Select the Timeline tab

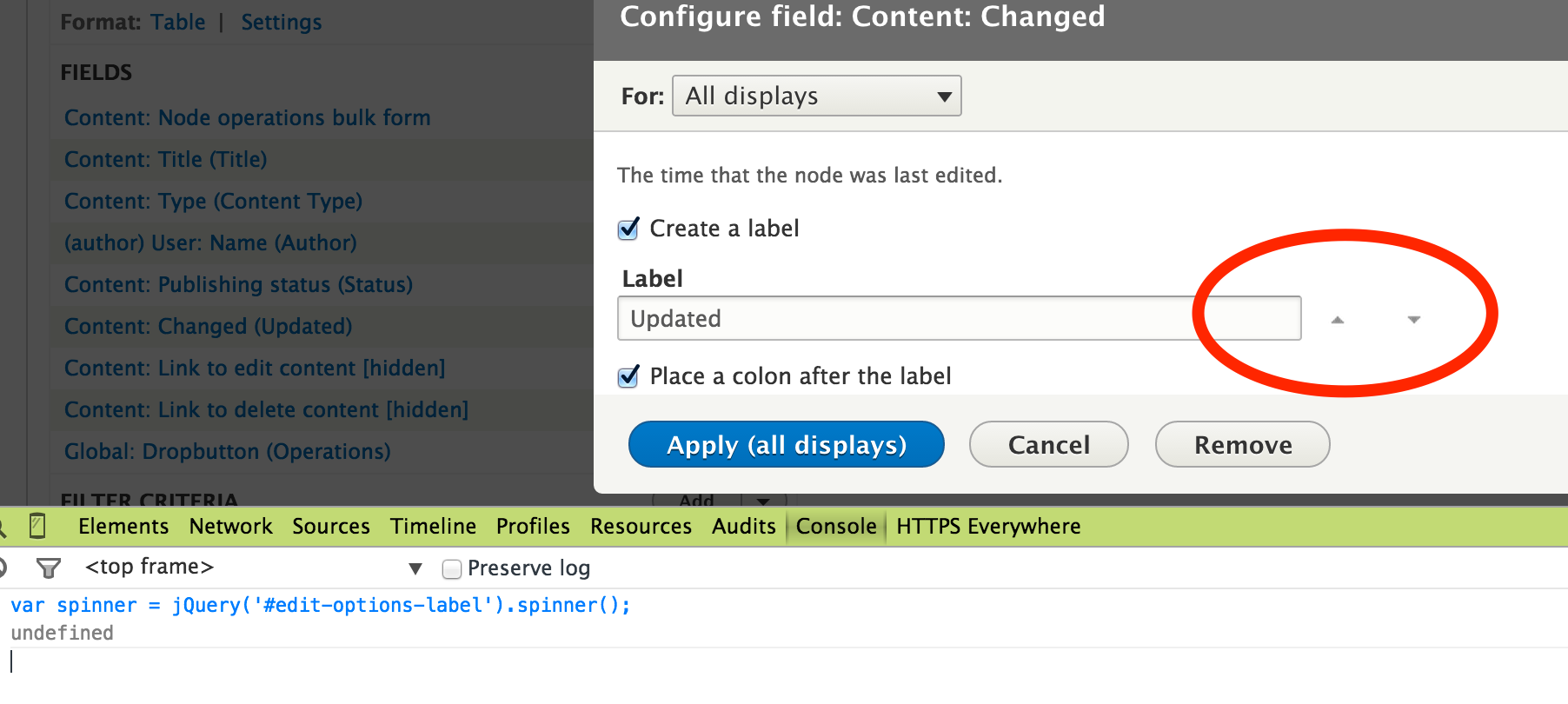coord(433,526)
